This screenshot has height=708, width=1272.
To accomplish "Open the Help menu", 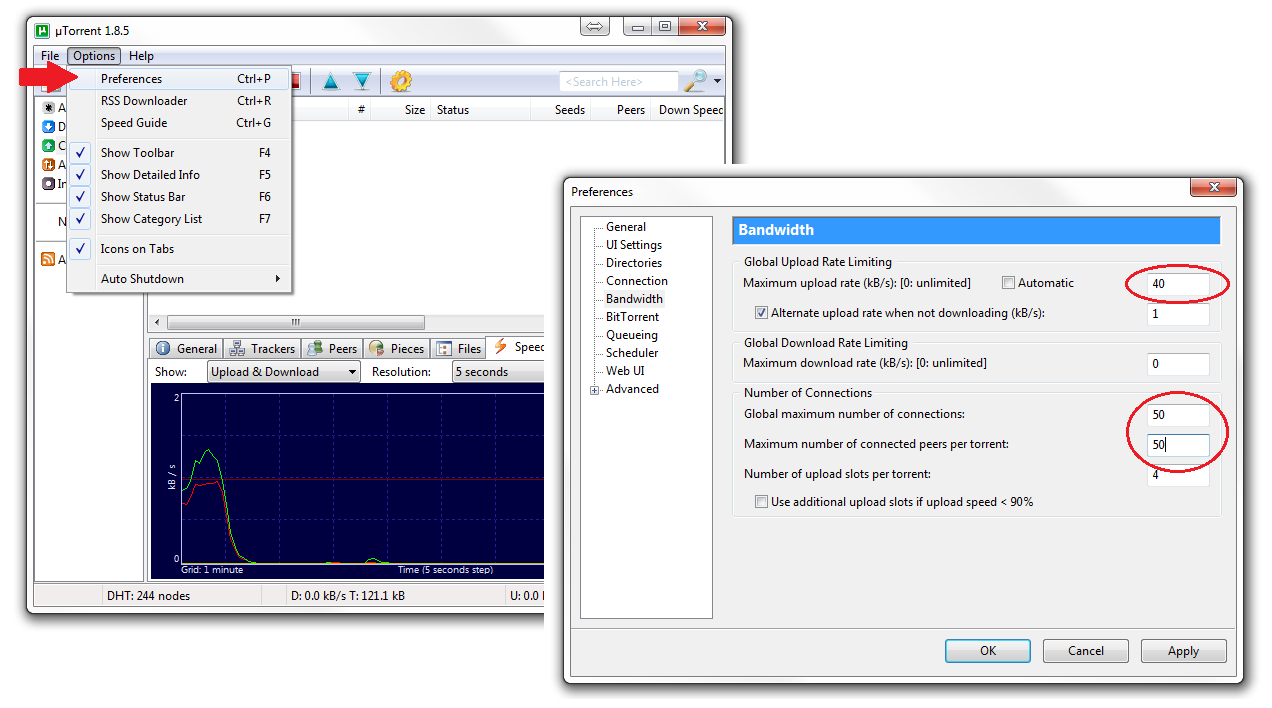I will point(141,56).
